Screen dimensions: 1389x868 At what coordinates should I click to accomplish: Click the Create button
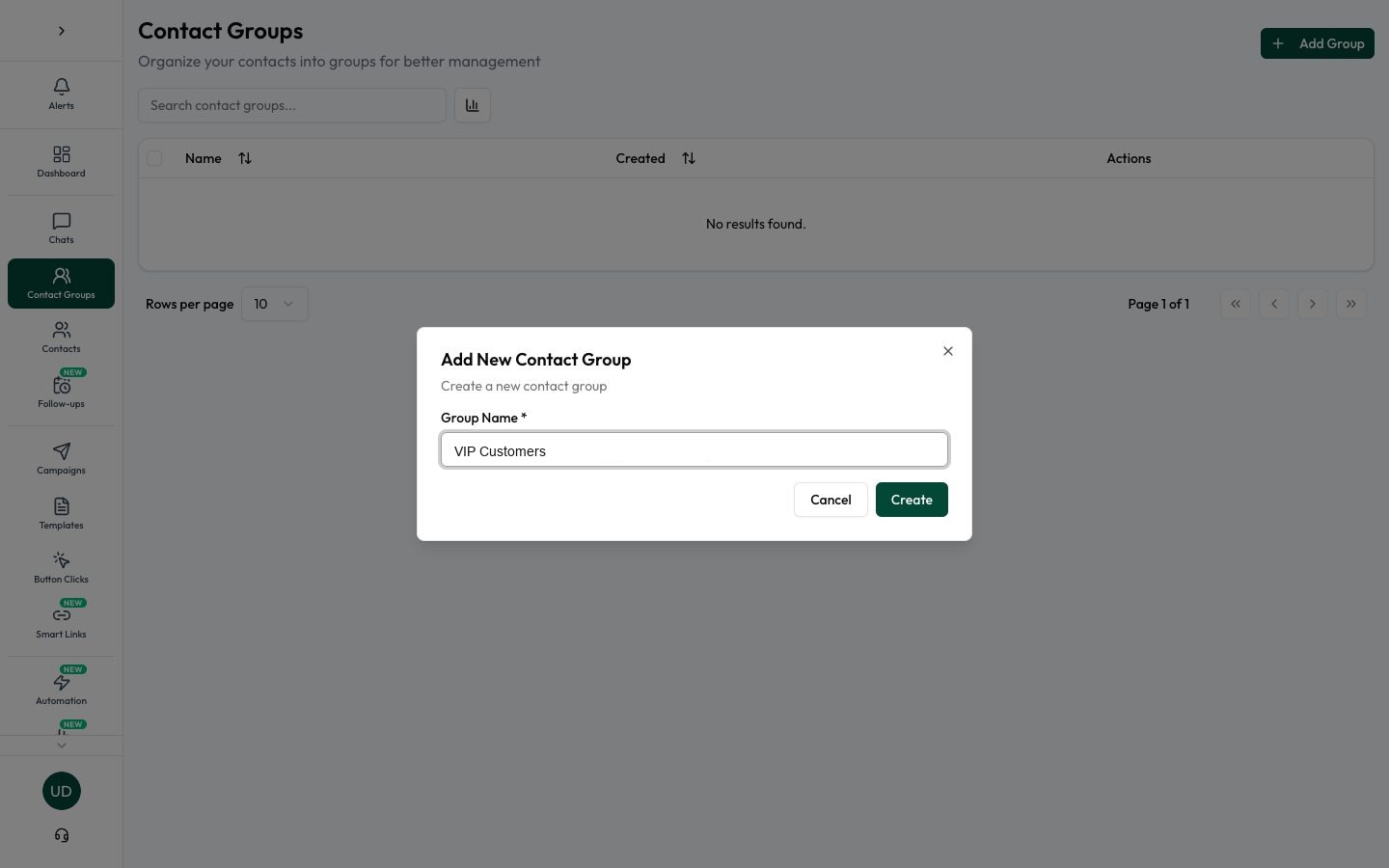[x=912, y=500]
